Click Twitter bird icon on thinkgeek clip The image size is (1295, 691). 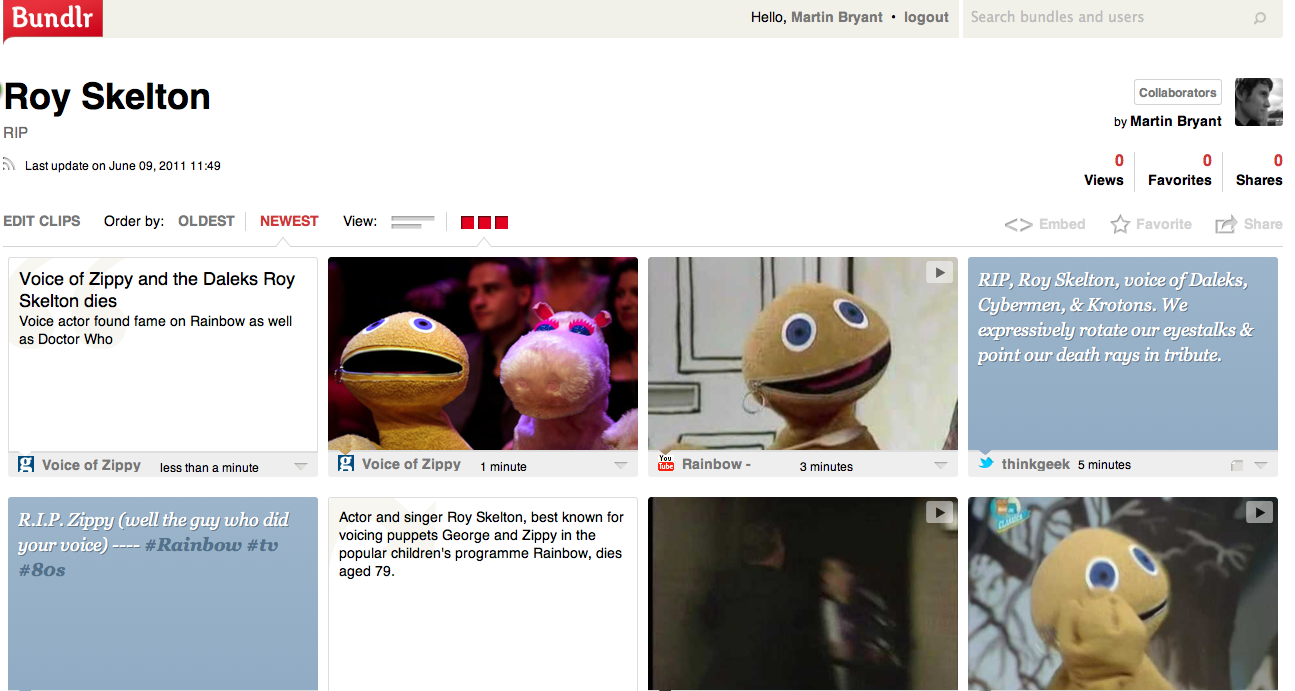point(986,464)
